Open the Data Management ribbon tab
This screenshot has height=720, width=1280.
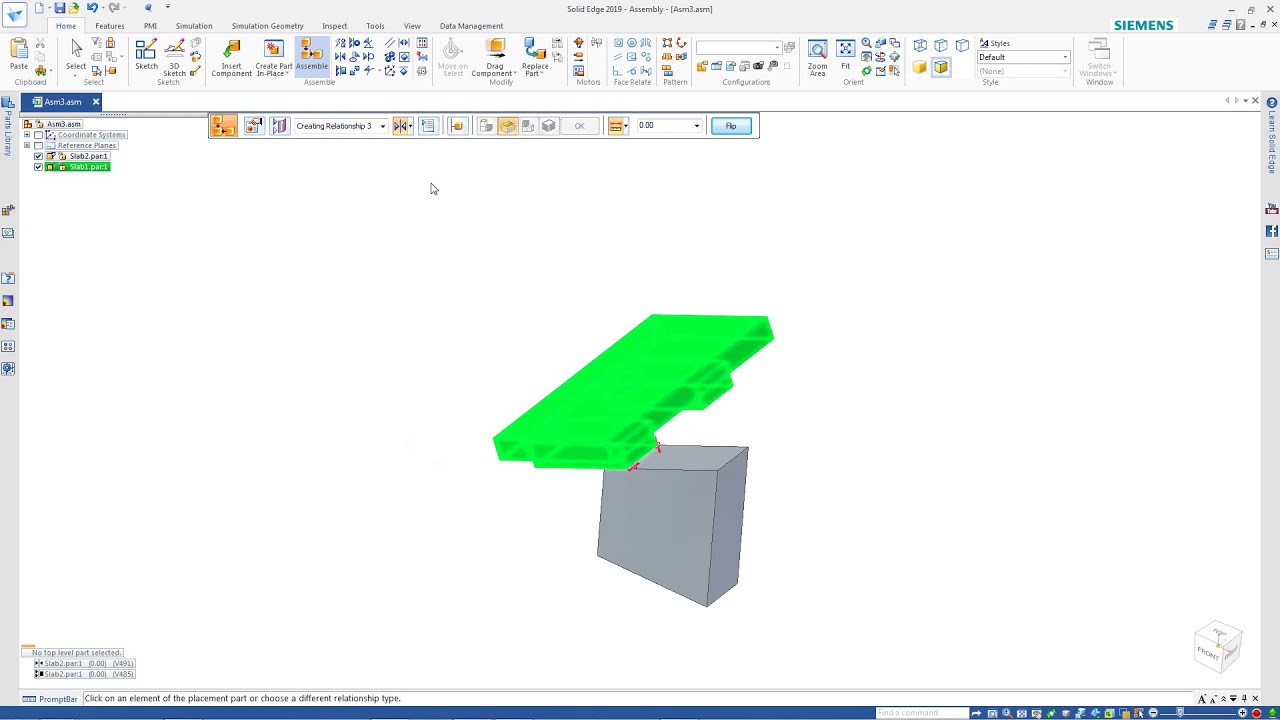point(471,26)
